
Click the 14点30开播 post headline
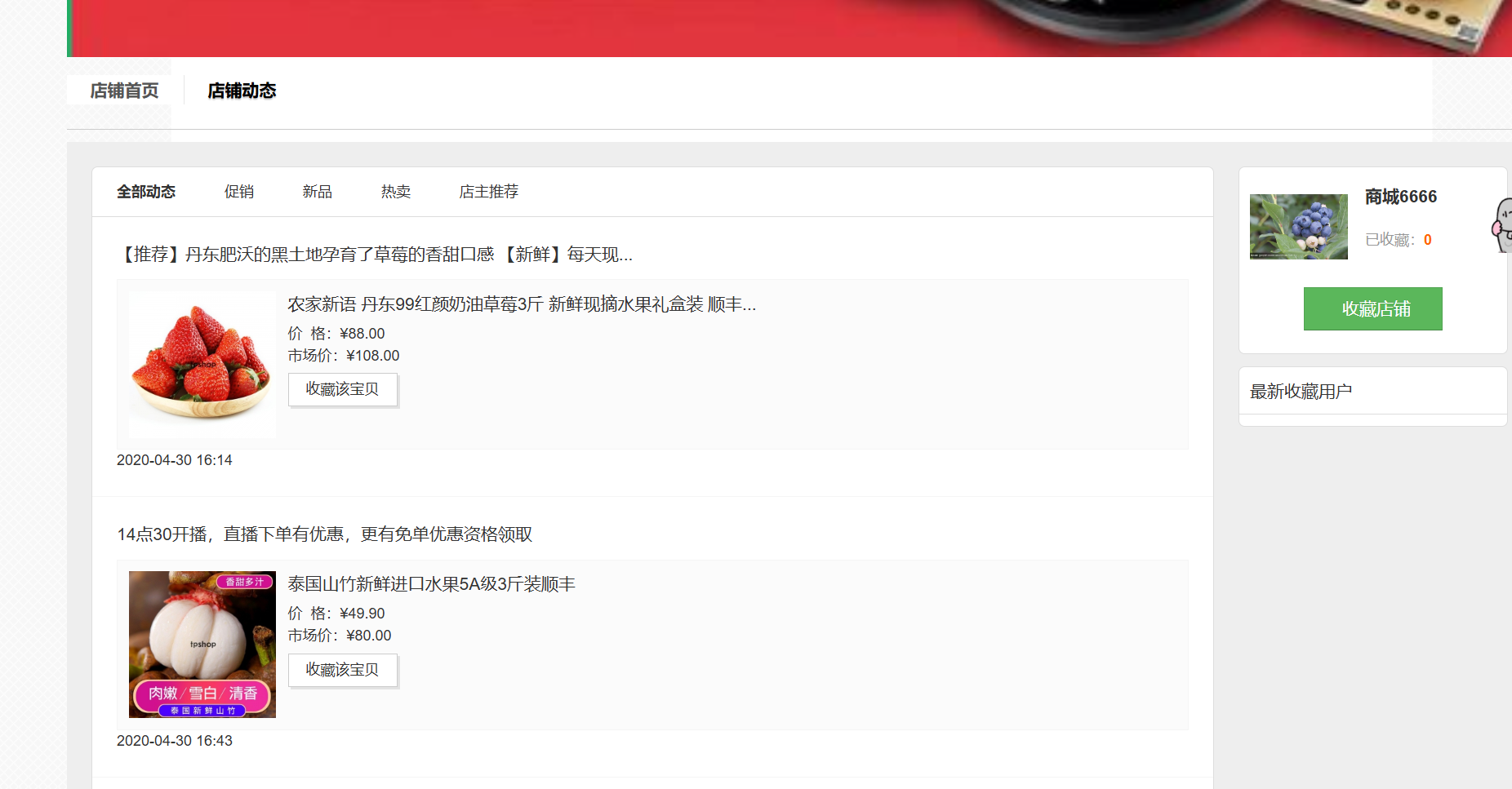(325, 534)
